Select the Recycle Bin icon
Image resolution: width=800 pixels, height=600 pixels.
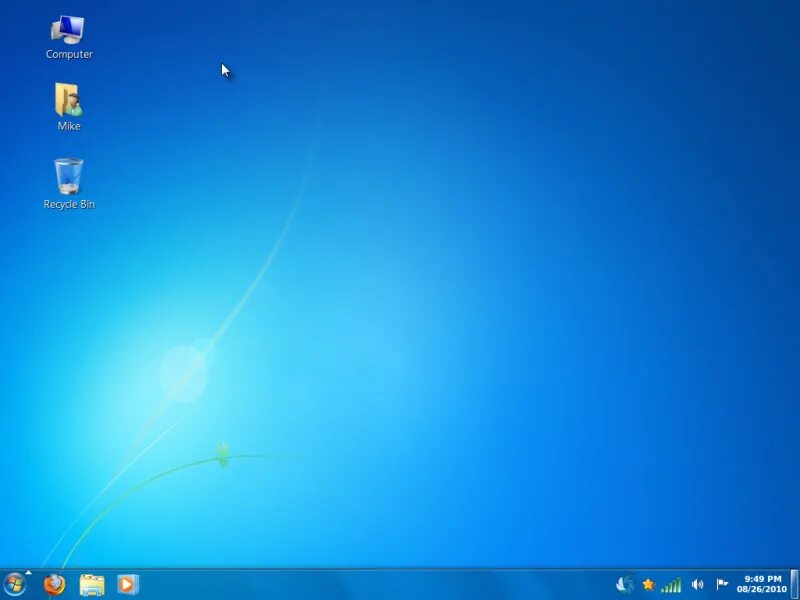69,176
